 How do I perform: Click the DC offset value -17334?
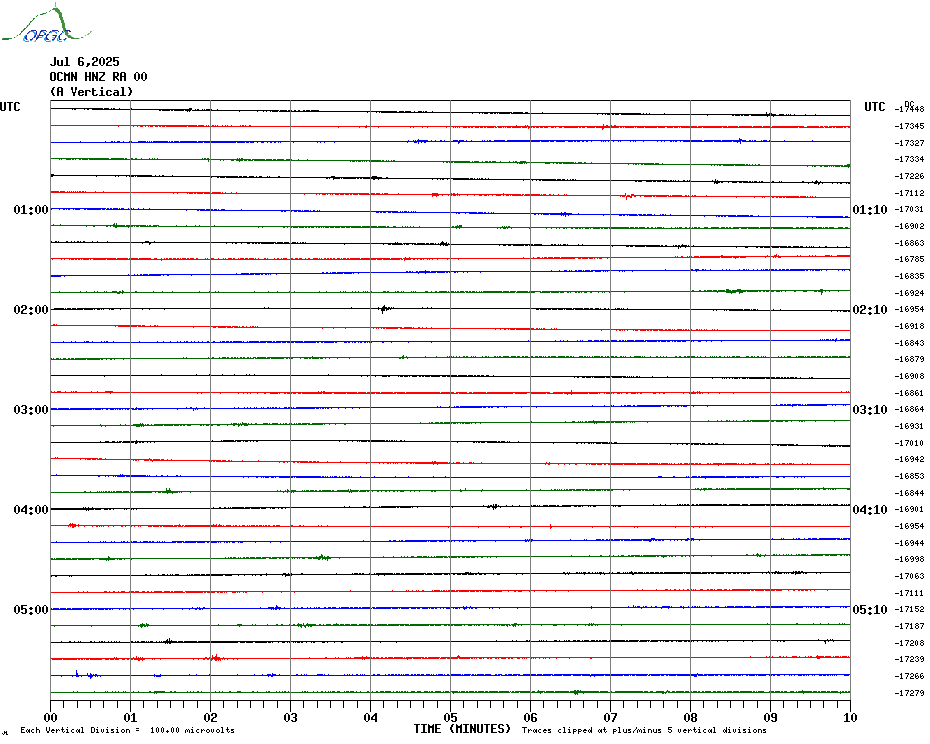coord(909,160)
